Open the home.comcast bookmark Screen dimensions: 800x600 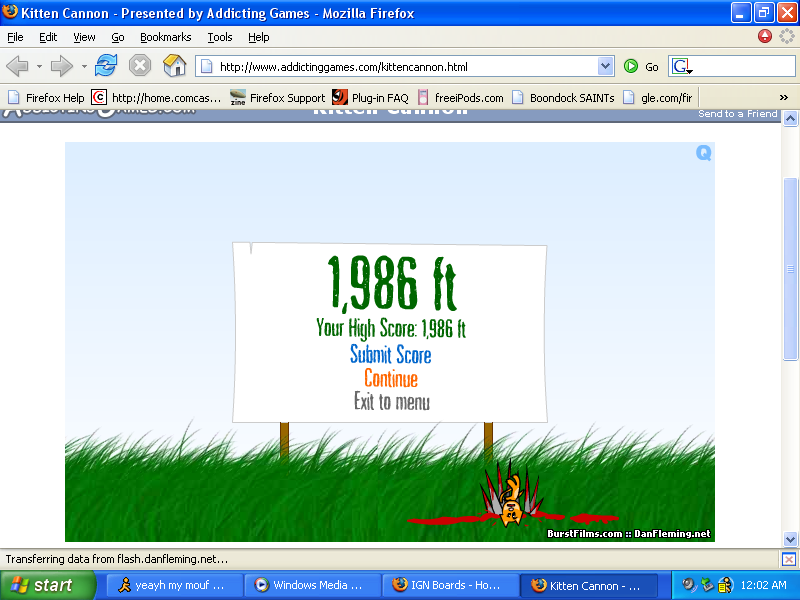pos(156,97)
